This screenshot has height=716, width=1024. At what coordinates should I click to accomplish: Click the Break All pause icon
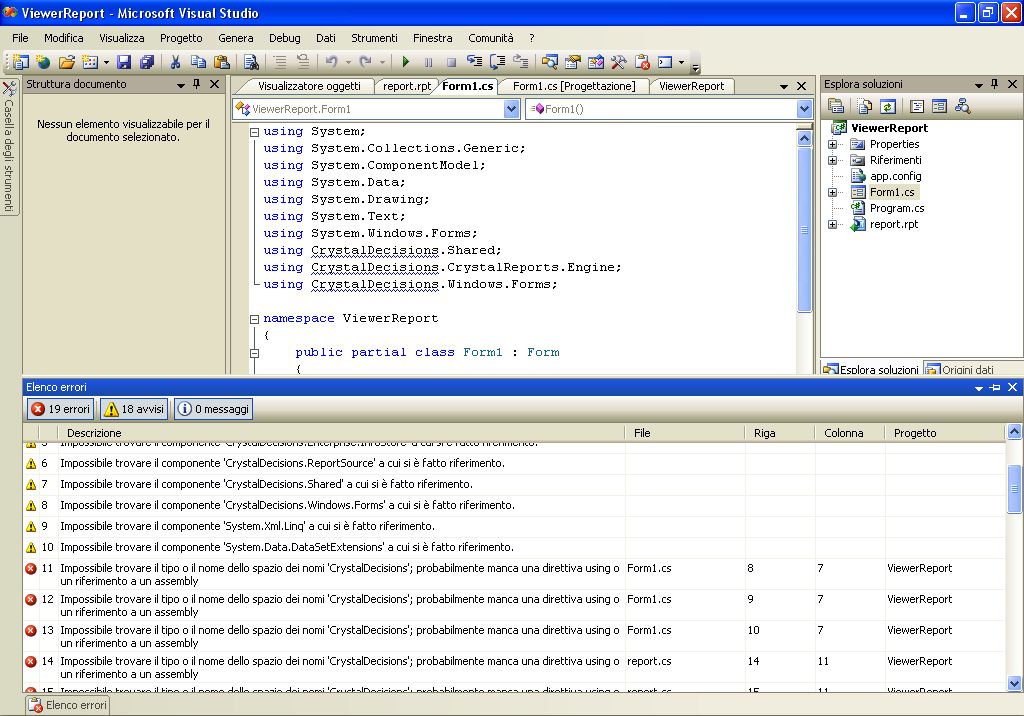428,62
